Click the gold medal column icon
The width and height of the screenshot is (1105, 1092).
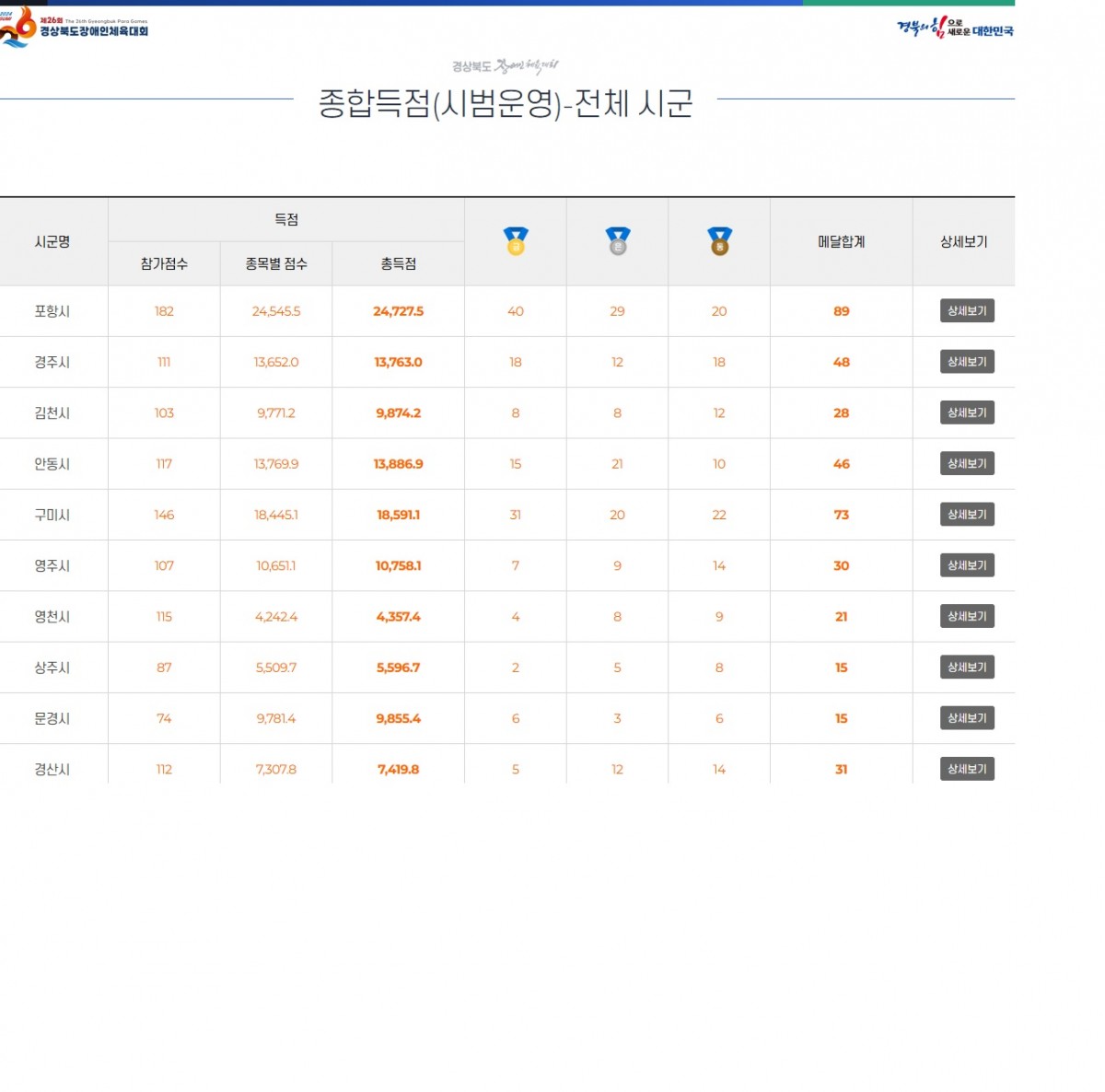516,241
